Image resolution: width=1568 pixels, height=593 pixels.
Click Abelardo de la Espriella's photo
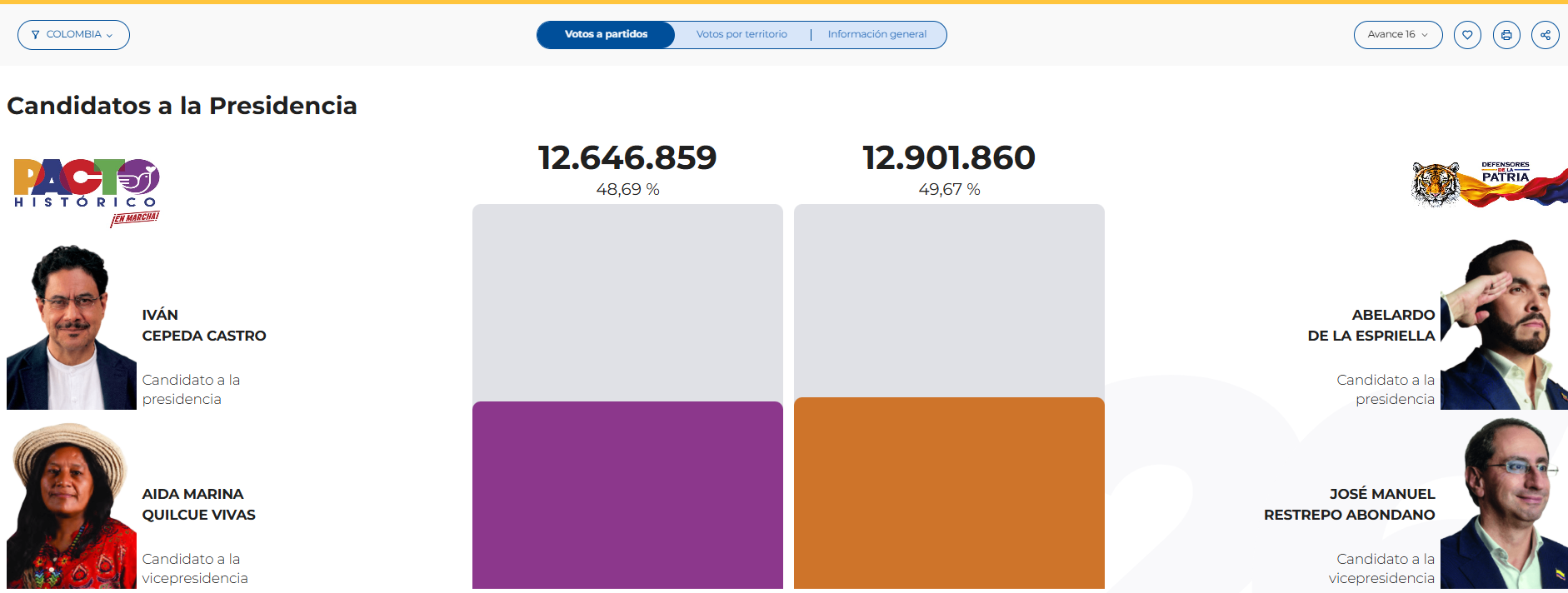pos(1504,324)
